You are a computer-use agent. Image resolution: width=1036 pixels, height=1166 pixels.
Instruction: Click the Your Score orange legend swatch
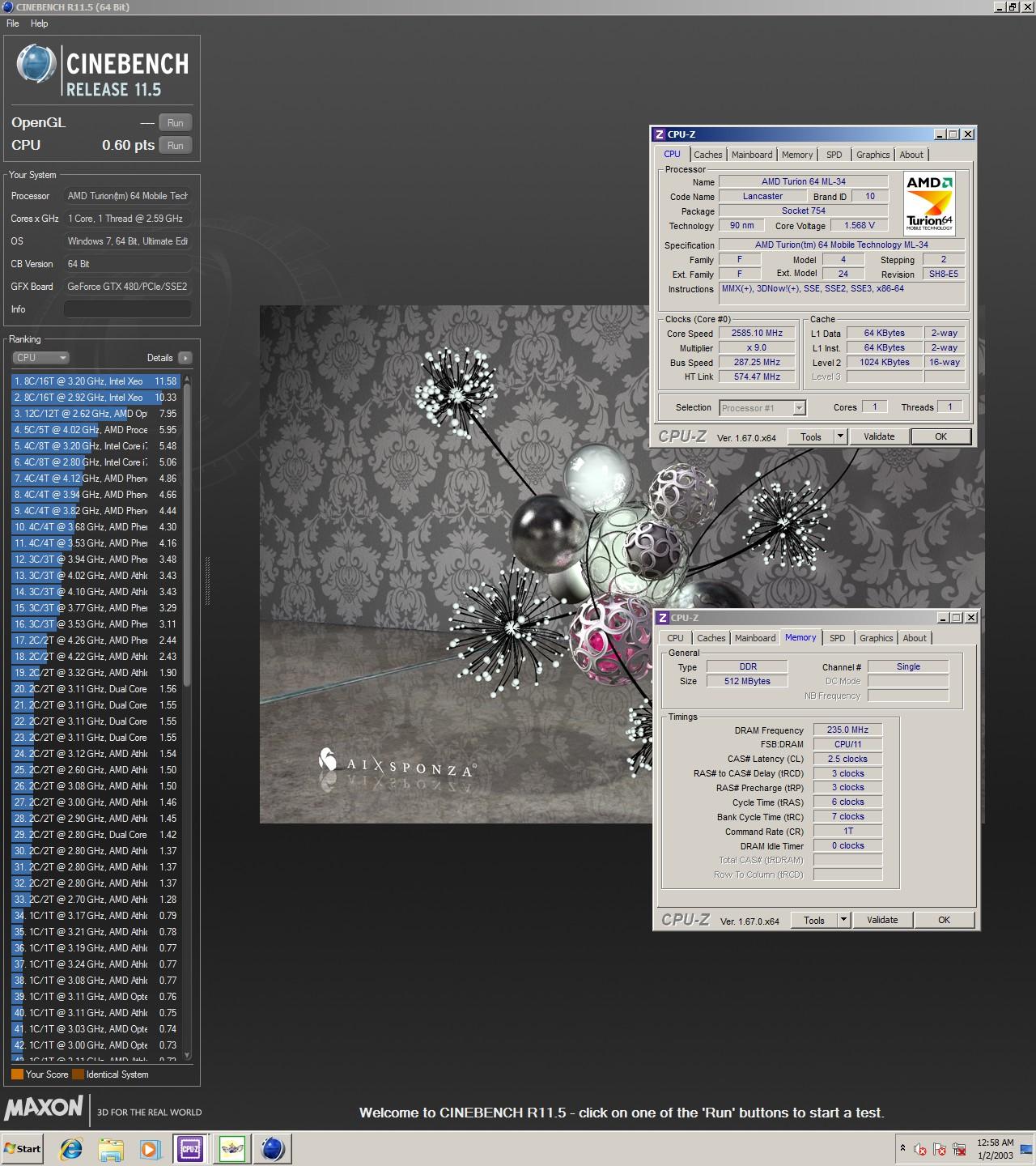[17, 1075]
